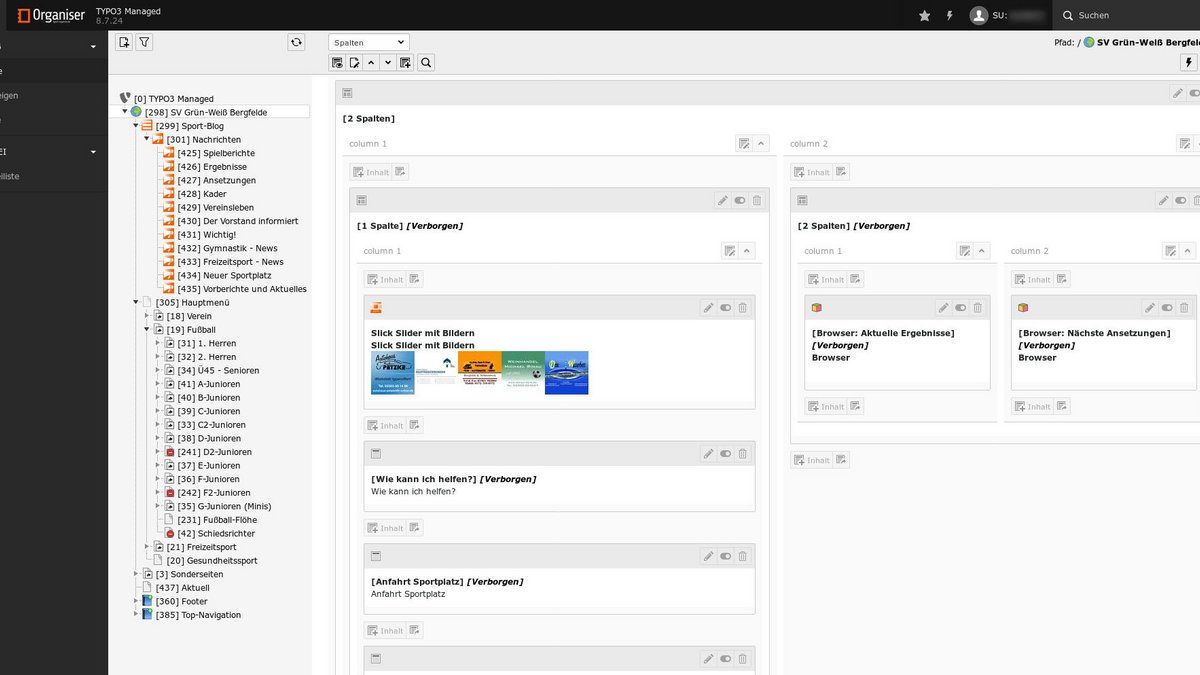Click Inhalt button at top of outer column 1
Viewport: 1200px width, 675px height.
[x=370, y=172]
